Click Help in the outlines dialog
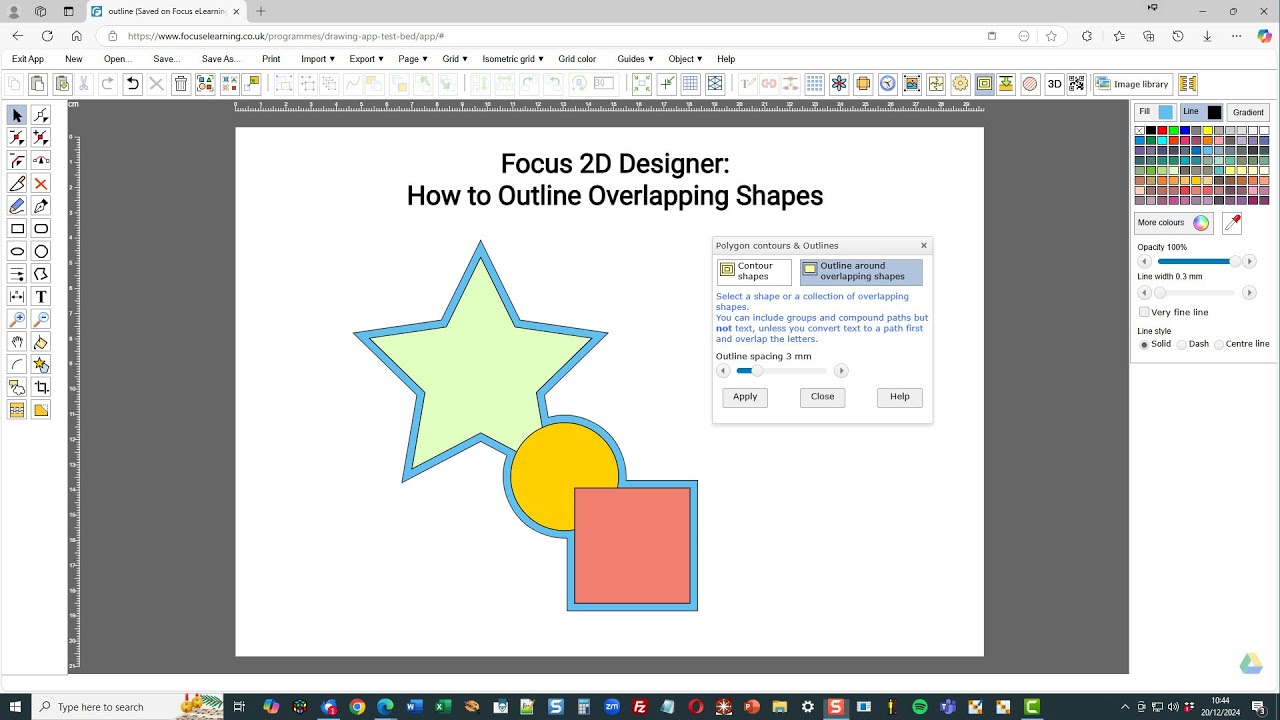 tap(900, 397)
